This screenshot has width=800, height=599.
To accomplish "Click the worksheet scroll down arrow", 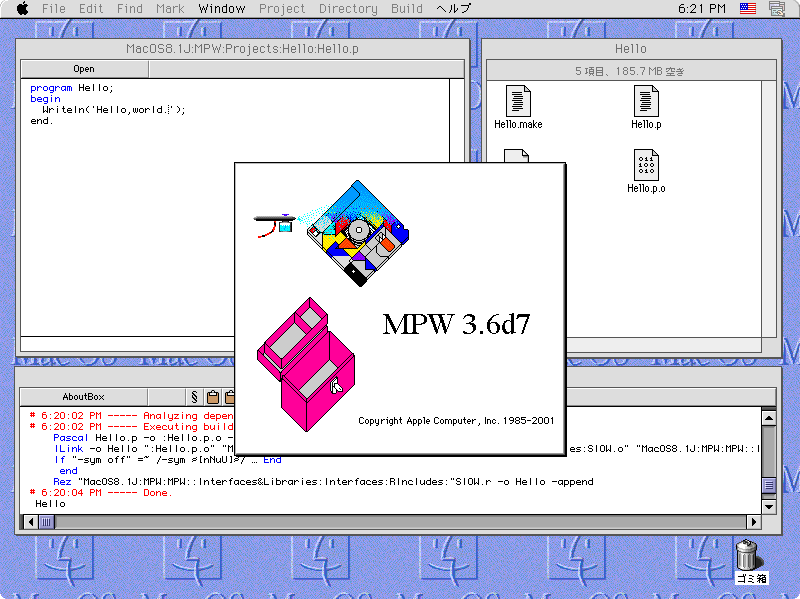I will click(x=769, y=506).
